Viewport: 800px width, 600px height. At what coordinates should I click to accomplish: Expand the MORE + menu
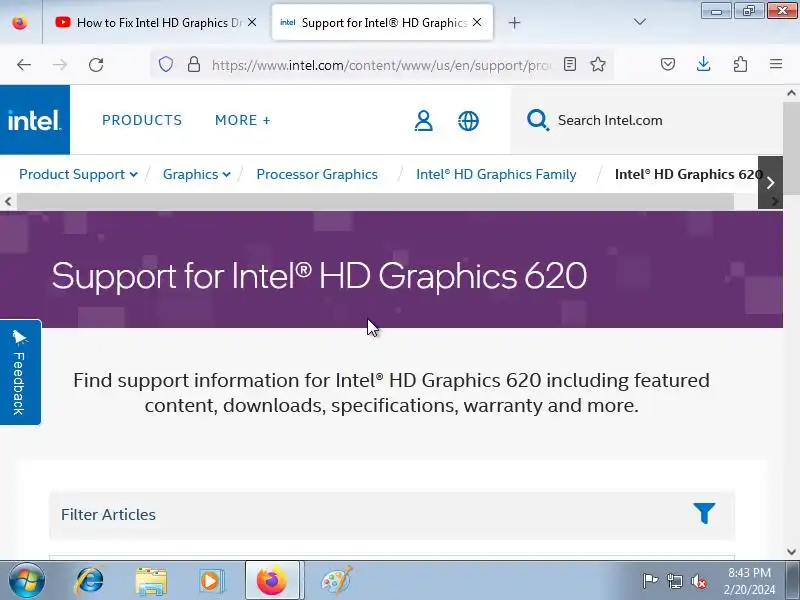click(x=242, y=120)
